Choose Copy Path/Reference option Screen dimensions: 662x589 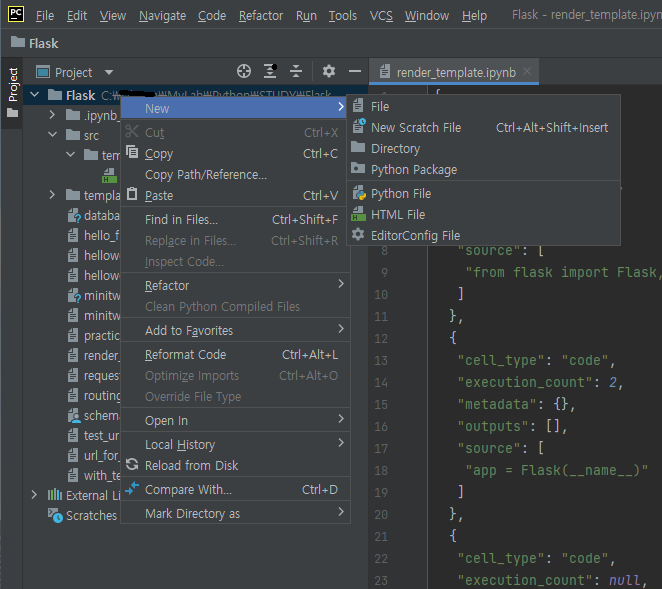(x=235, y=174)
